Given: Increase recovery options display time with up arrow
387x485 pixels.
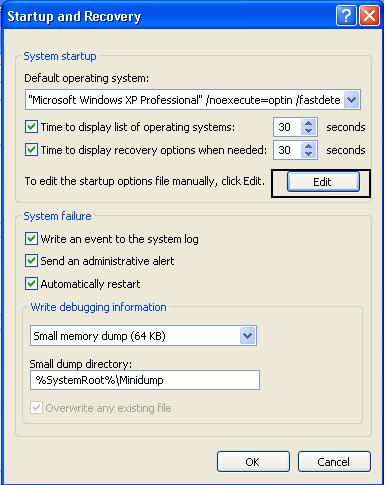Looking at the screenshot, I should pyautogui.click(x=308, y=146).
